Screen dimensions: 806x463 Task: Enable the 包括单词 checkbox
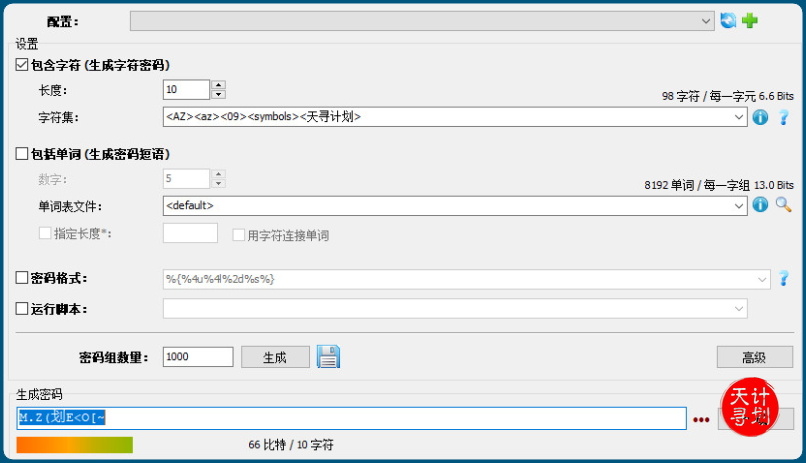point(23,154)
